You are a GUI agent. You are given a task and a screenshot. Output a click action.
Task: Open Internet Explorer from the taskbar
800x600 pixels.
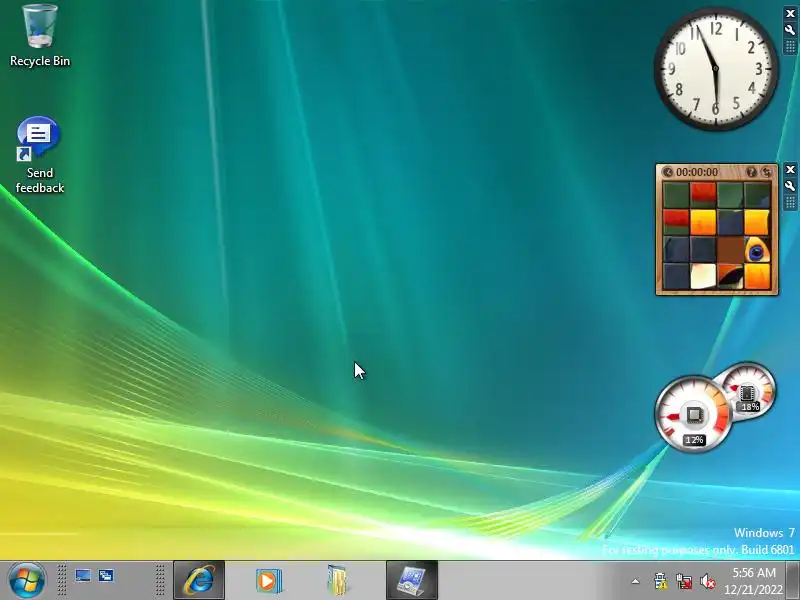coord(199,580)
